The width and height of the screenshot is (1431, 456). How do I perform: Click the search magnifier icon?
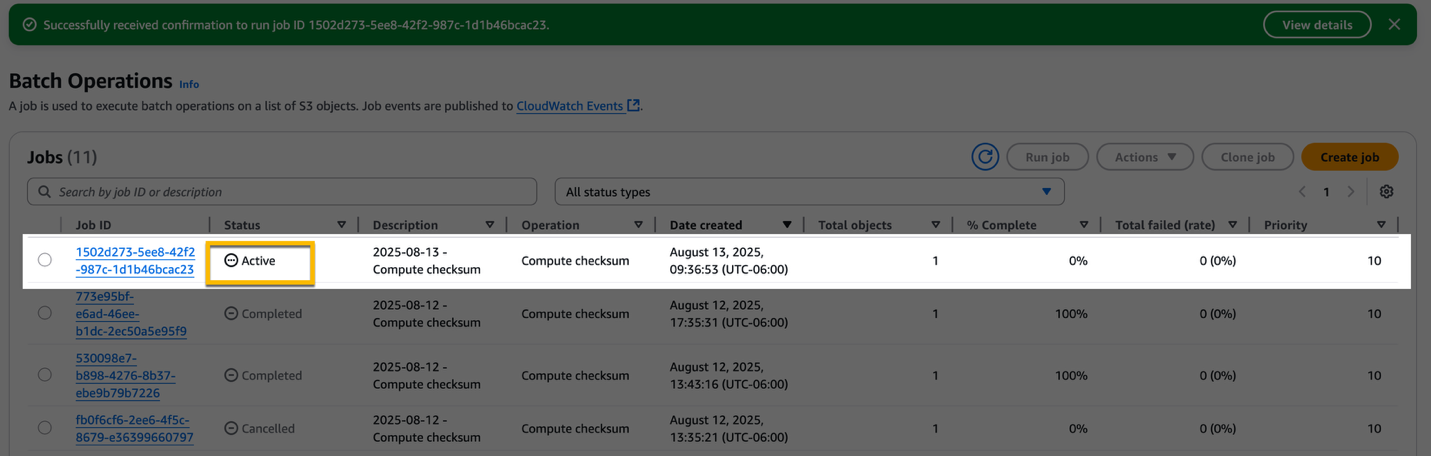click(x=44, y=192)
